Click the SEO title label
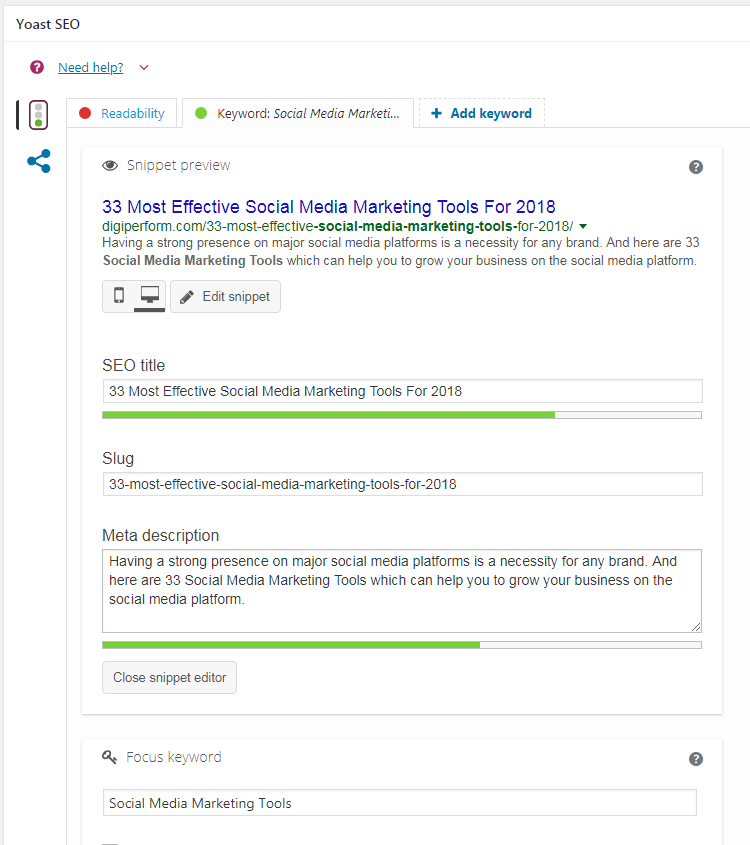 (134, 365)
